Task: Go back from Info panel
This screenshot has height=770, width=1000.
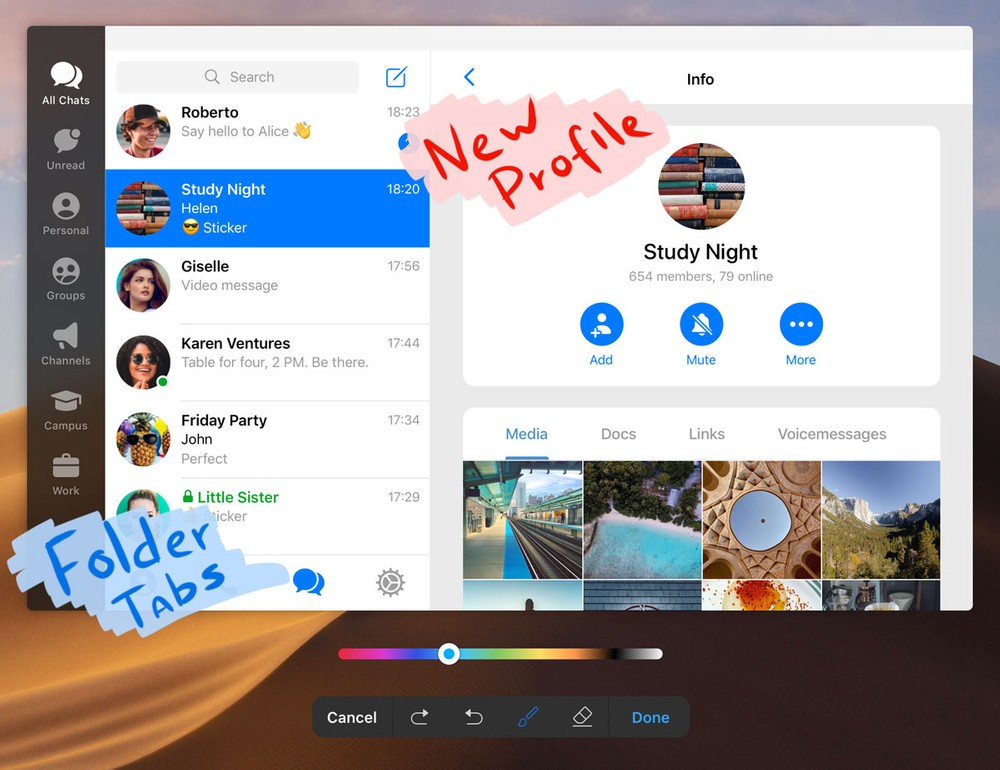Action: click(x=469, y=78)
